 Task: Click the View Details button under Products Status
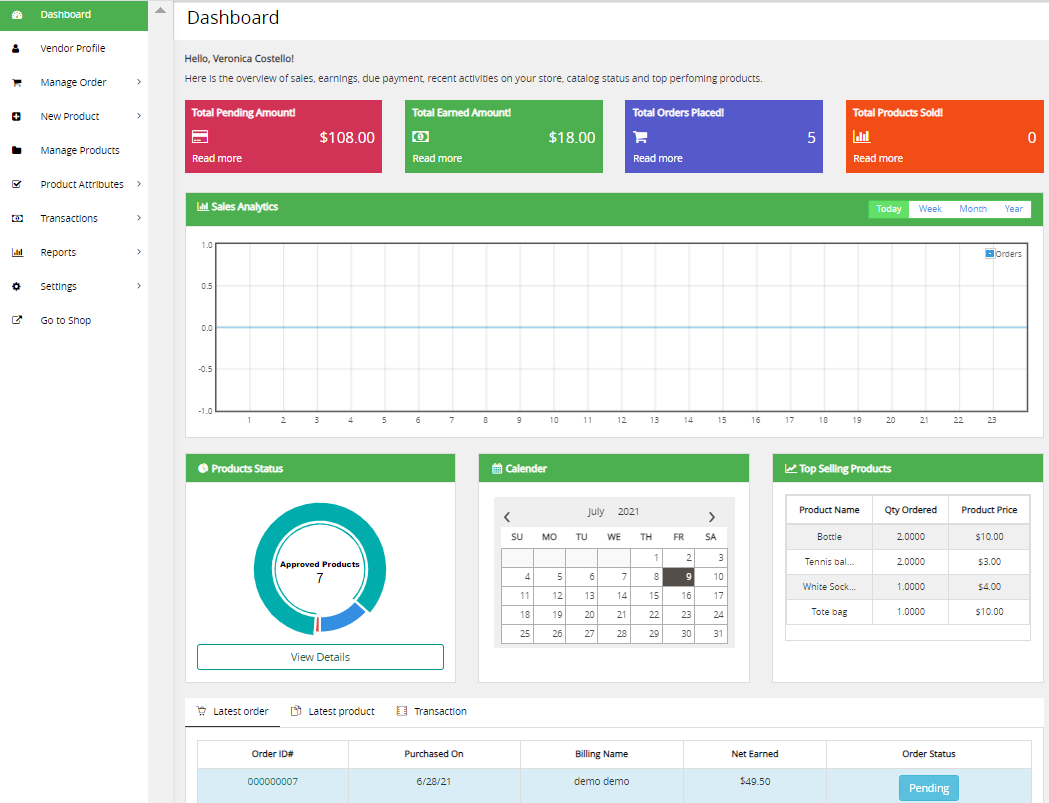pos(320,657)
